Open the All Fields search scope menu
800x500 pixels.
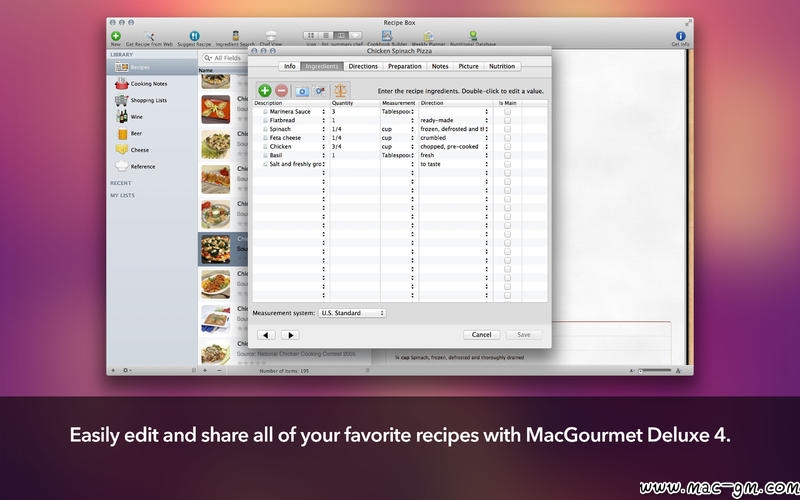pyautogui.click(x=208, y=58)
